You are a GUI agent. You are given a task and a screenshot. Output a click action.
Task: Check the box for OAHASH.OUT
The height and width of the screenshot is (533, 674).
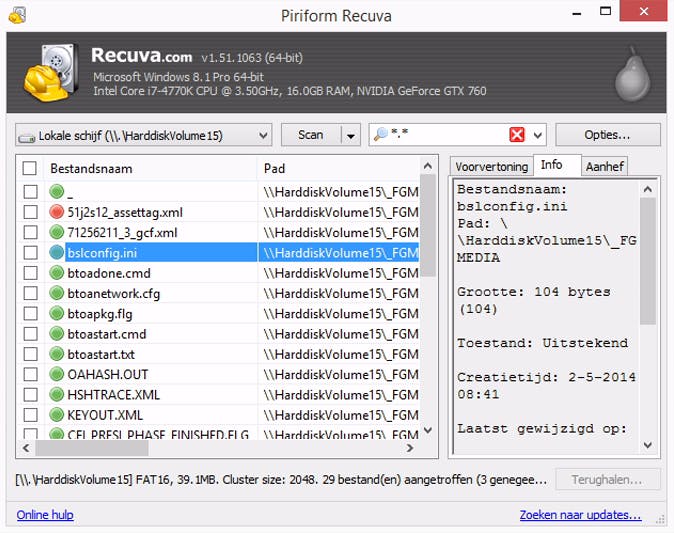[30, 374]
